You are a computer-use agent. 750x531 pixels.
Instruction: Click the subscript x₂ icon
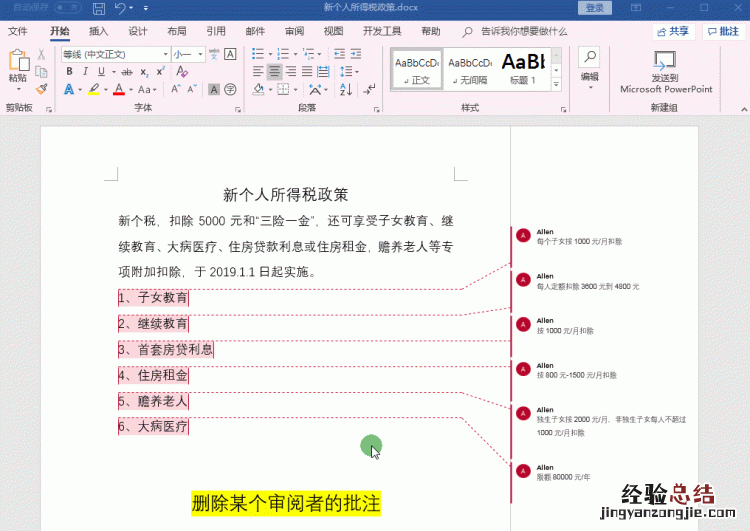[x=143, y=72]
